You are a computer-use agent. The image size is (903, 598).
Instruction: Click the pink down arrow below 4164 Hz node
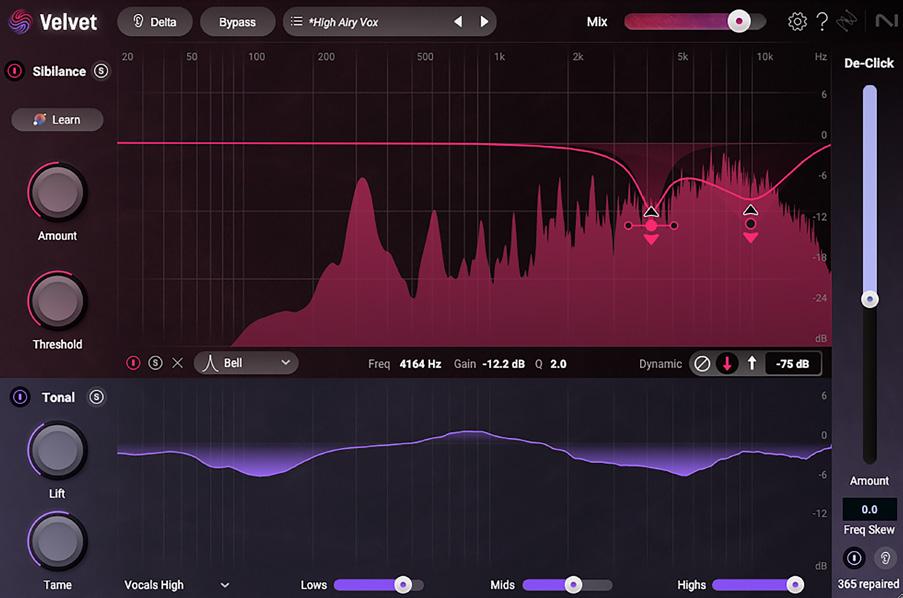[x=651, y=240]
